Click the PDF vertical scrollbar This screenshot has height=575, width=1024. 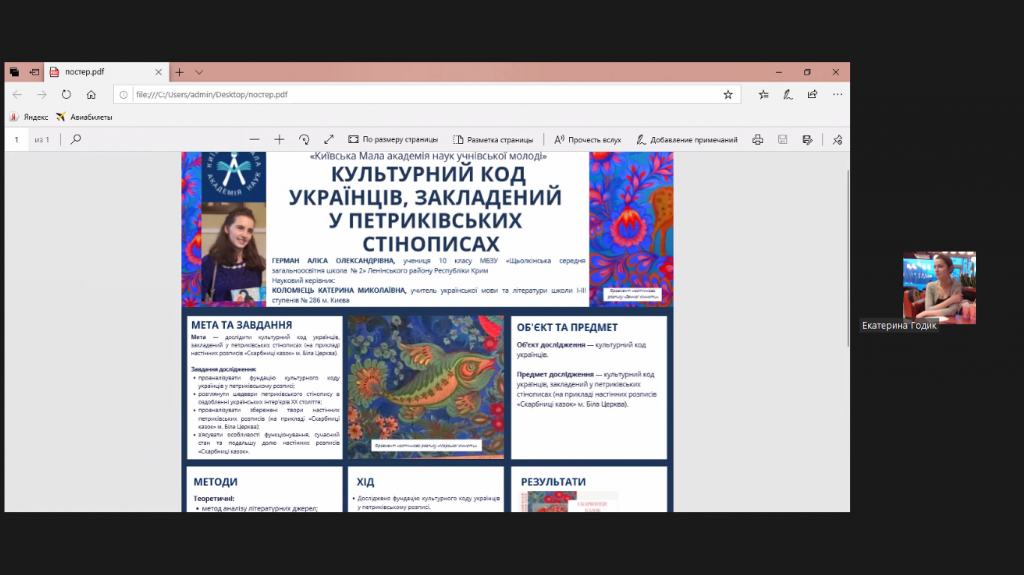click(x=848, y=258)
